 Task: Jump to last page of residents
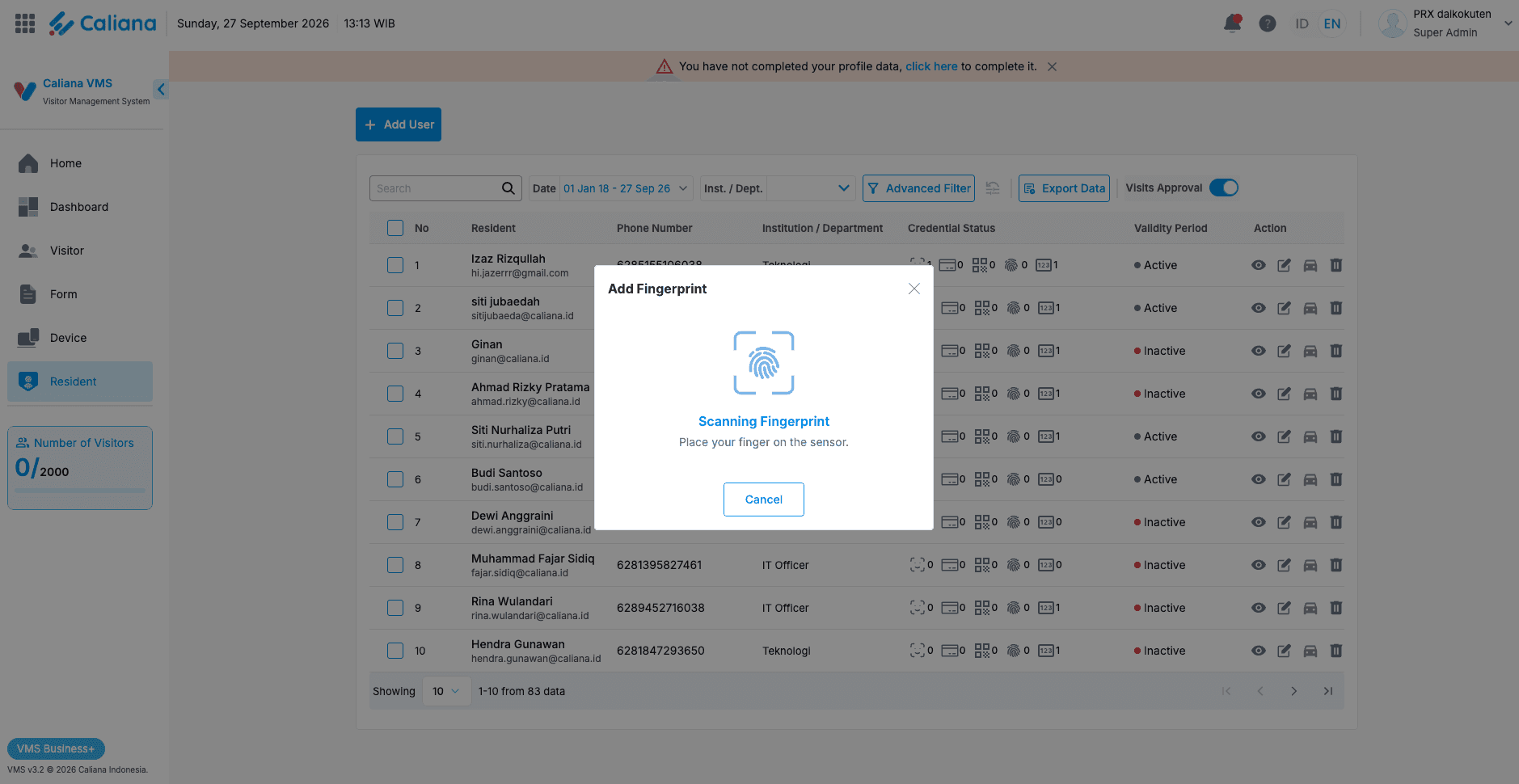click(1327, 691)
